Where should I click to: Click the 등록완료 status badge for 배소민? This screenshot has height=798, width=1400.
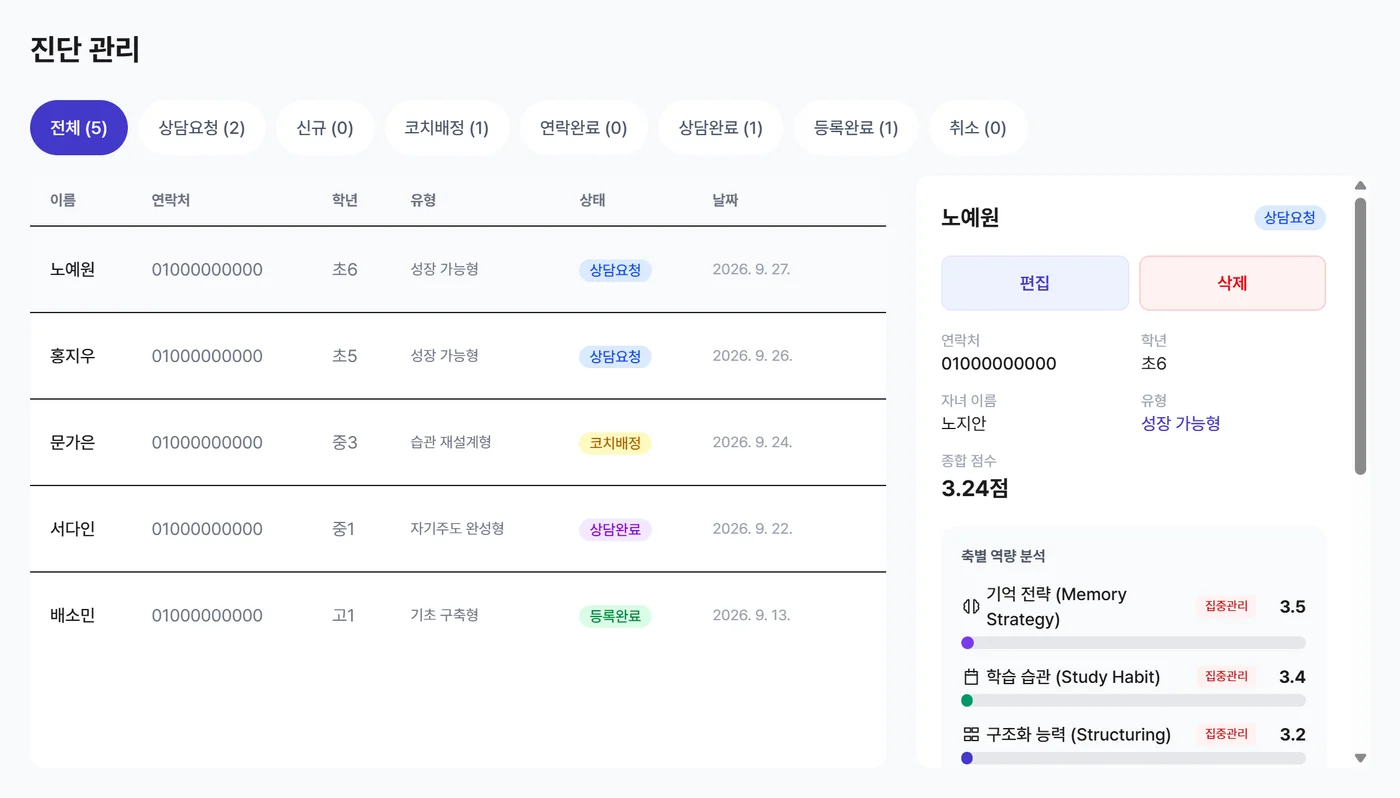click(x=615, y=616)
